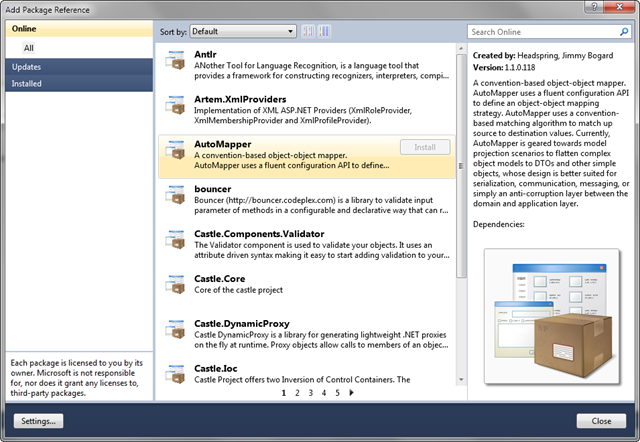Screen dimensions: 640x442
Task: Click the 'Created by: Headspring, Jimmy Bogard' text
Action: 543,56
